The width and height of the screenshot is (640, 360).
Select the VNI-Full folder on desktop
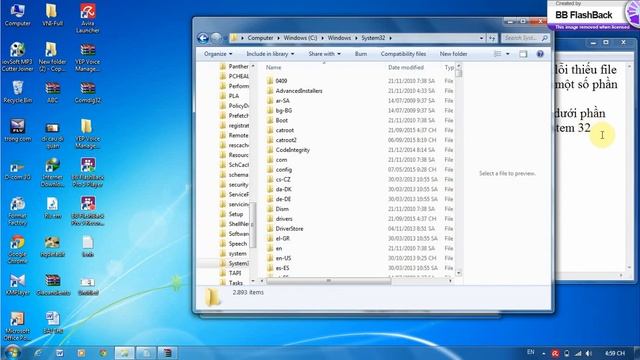click(52, 15)
